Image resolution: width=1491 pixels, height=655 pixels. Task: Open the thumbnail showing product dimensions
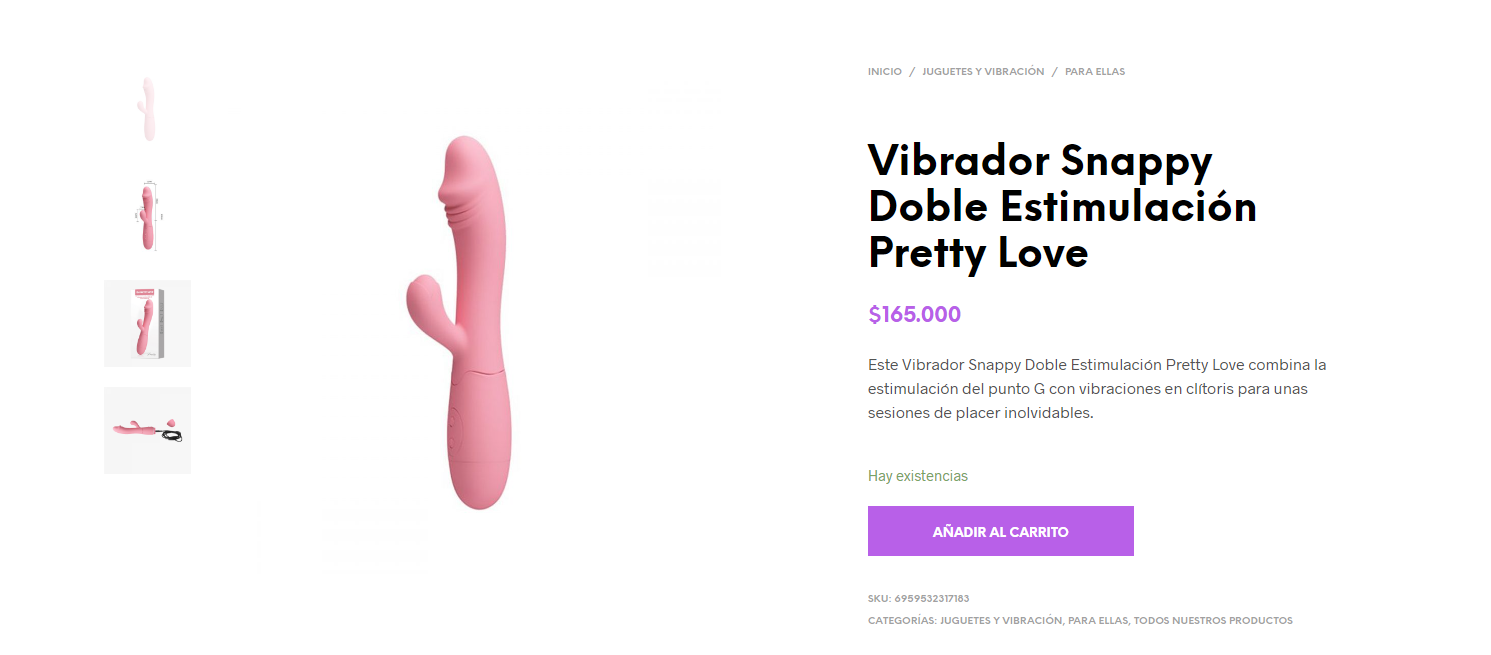(147, 216)
